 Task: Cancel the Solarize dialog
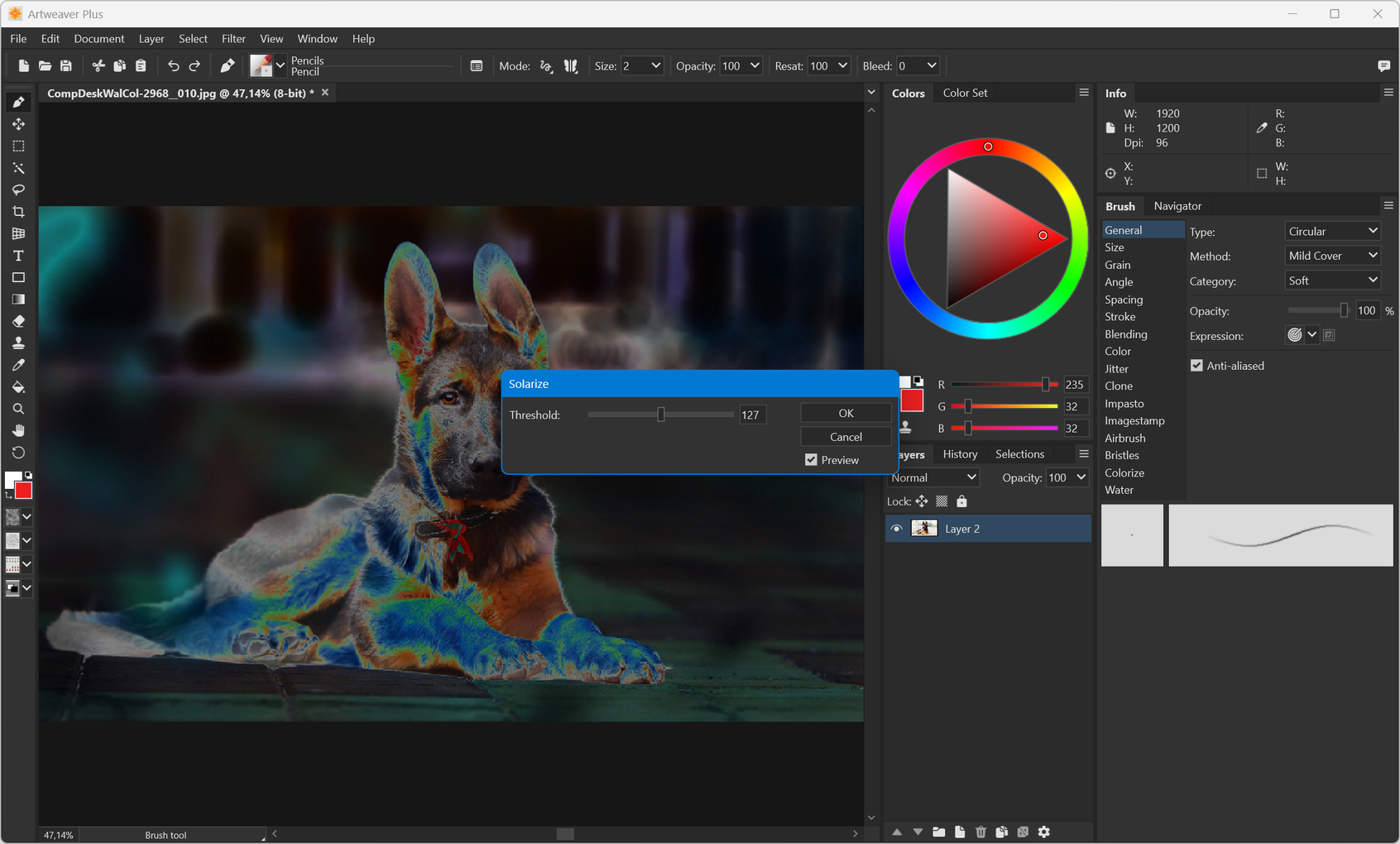click(x=846, y=437)
